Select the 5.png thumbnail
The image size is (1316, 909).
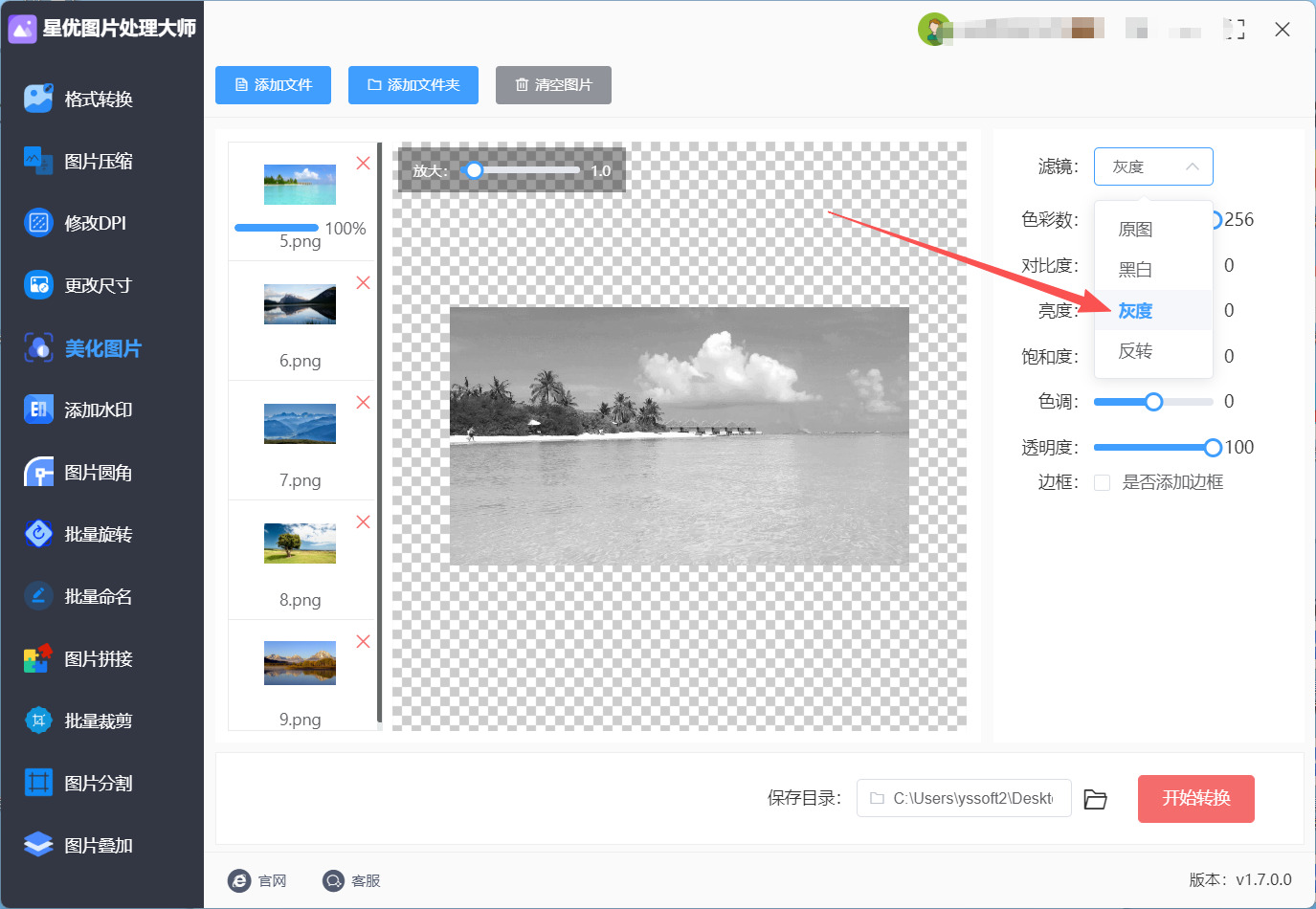point(300,185)
